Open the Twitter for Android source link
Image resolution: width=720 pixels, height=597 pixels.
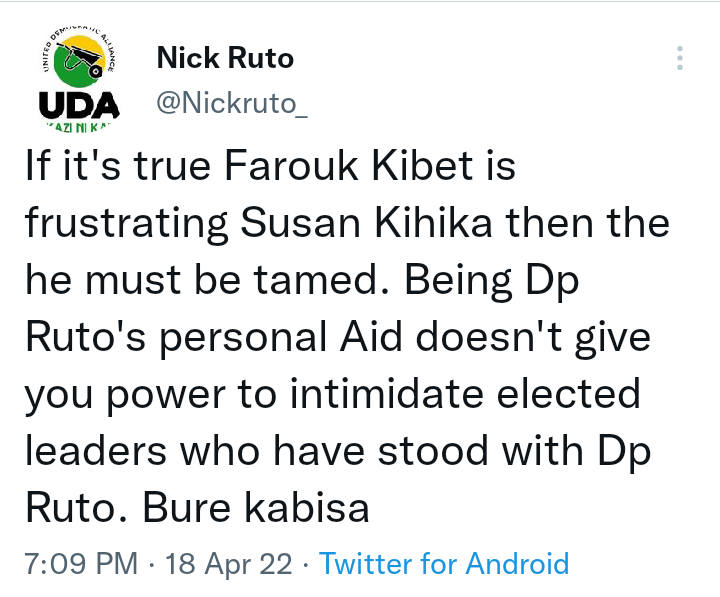coord(444,563)
